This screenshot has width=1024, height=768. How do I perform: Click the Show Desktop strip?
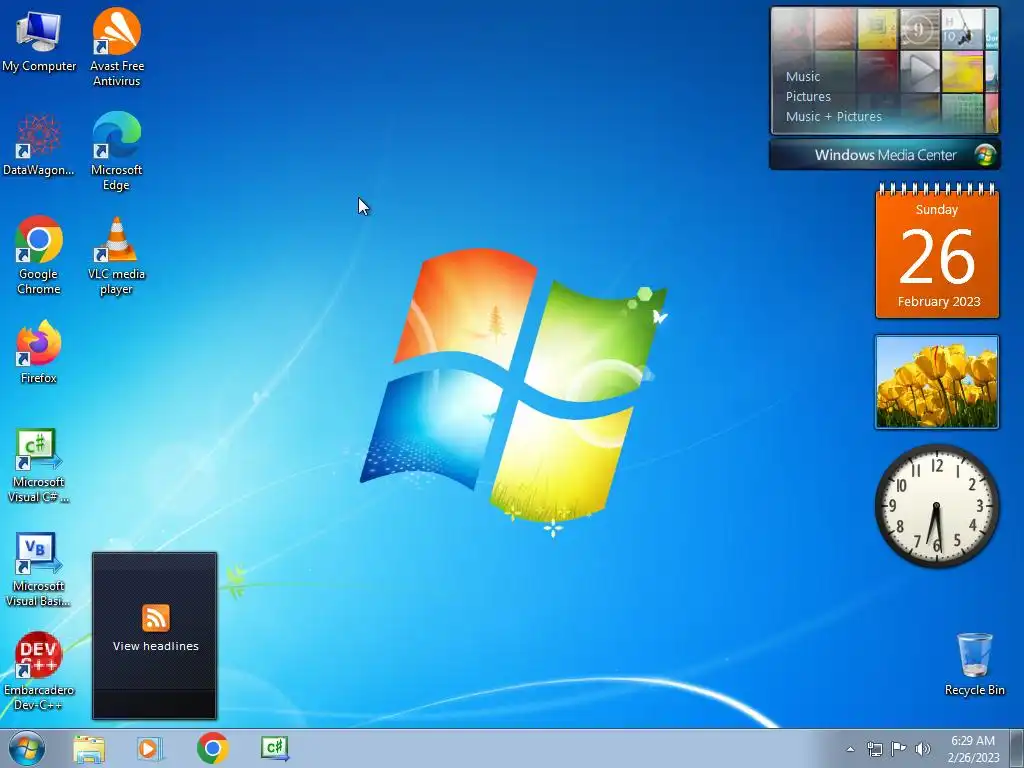point(1017,748)
